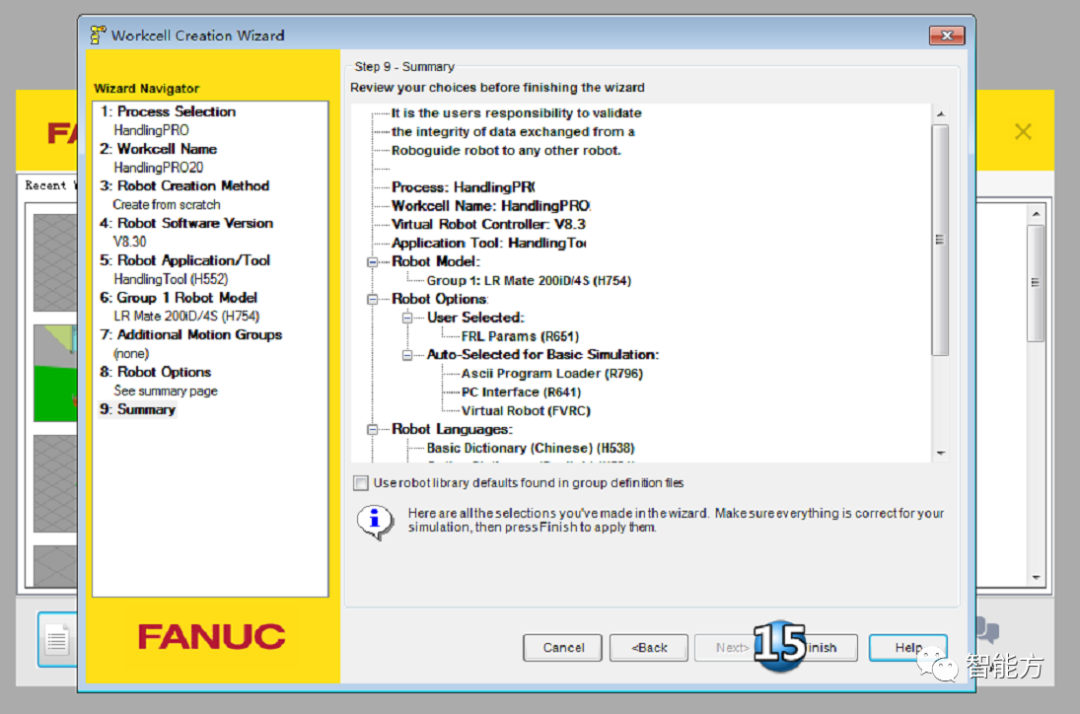Click V8.30 under Robot Software Version

pyautogui.click(x=129, y=242)
